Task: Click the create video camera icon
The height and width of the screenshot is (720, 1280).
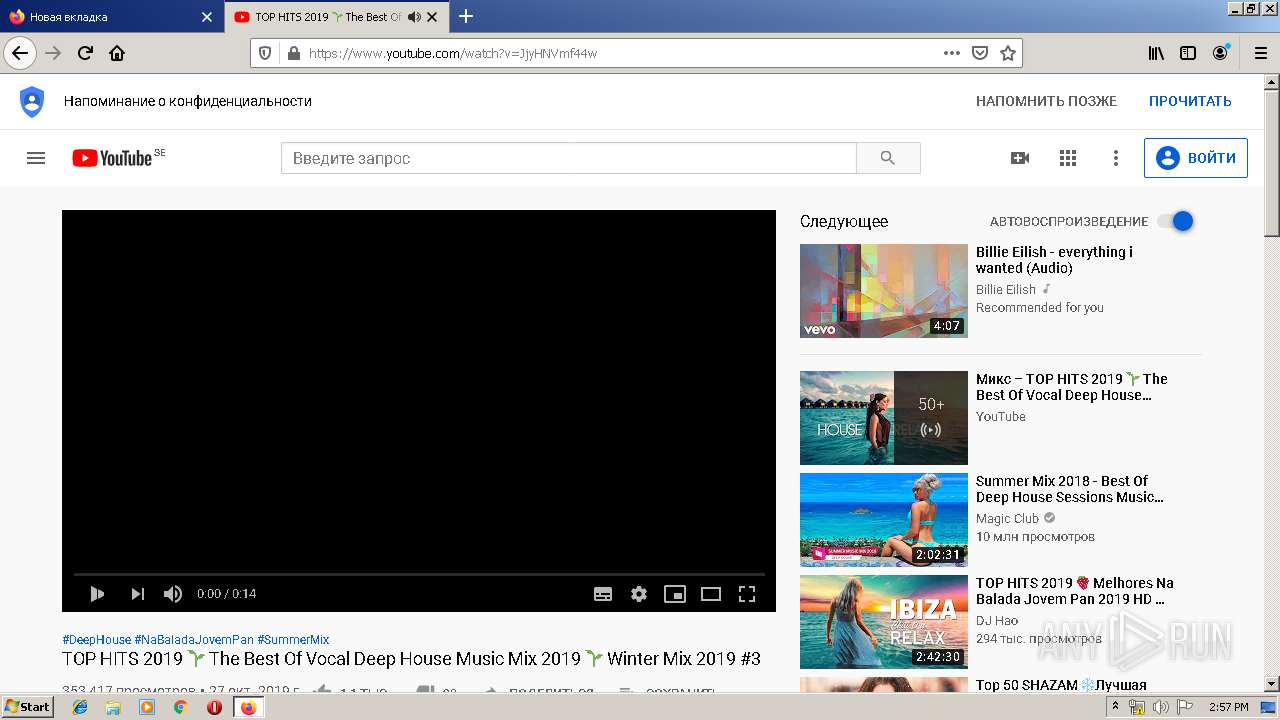Action: 1020,158
